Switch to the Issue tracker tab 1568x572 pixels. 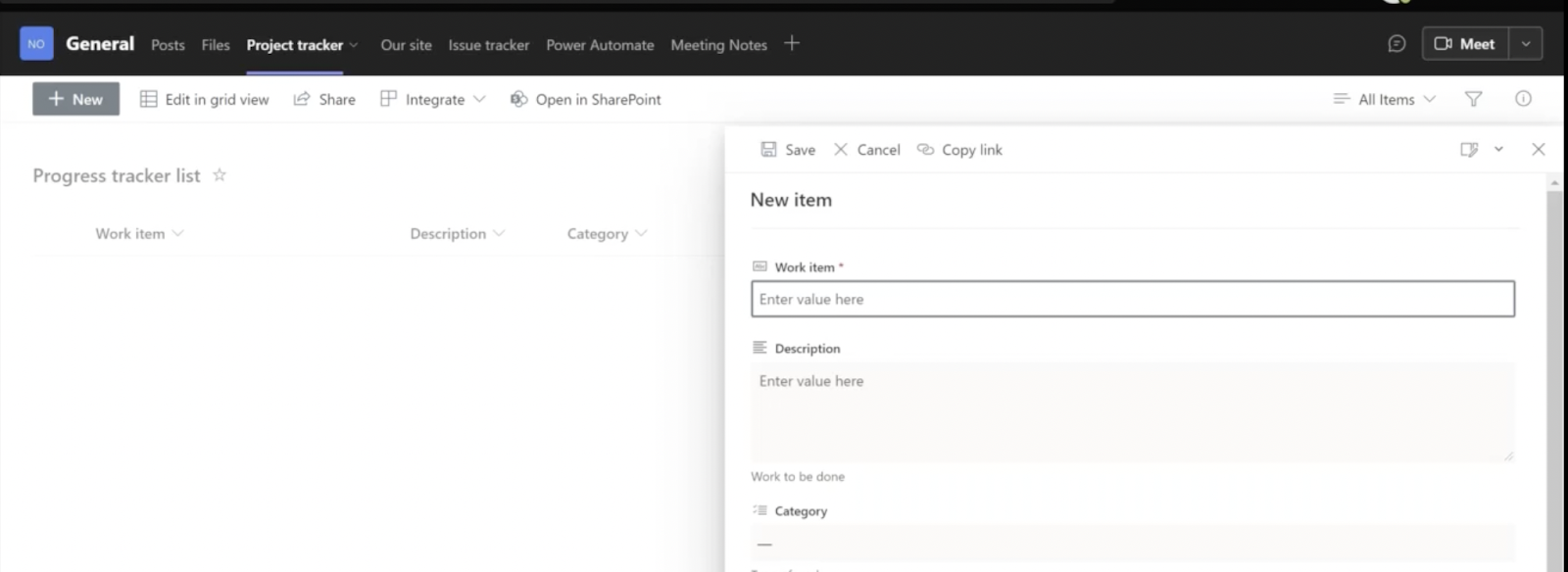click(x=488, y=45)
